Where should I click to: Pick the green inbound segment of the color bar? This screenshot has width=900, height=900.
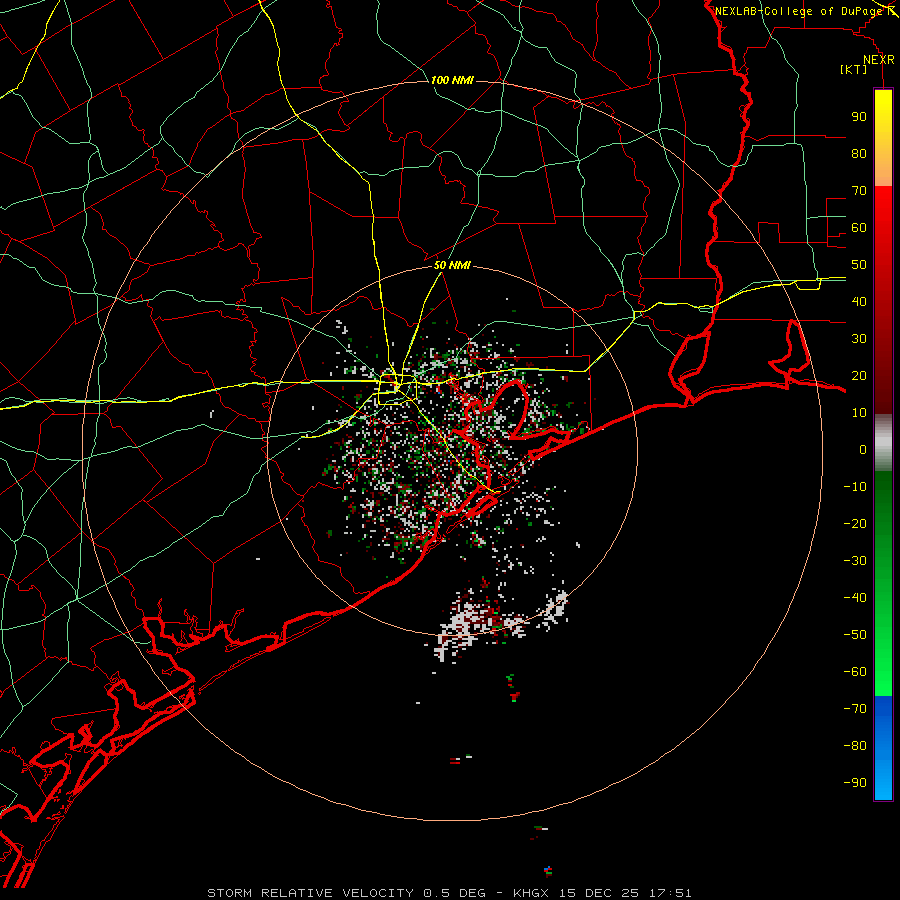click(883, 583)
